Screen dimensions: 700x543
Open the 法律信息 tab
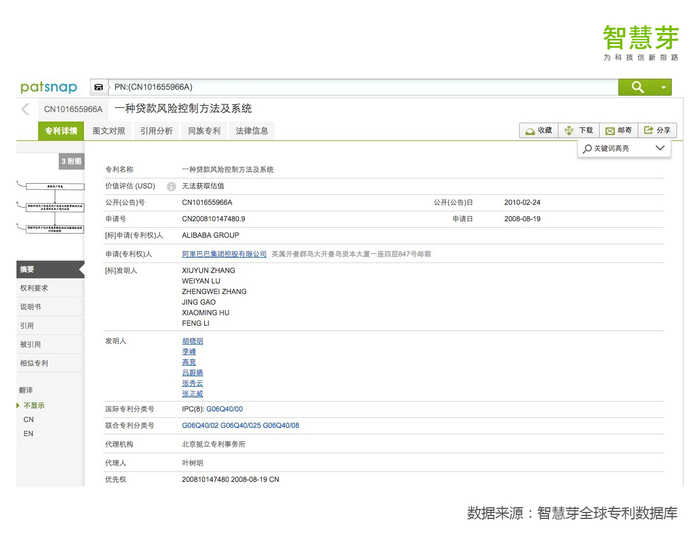pos(251,131)
